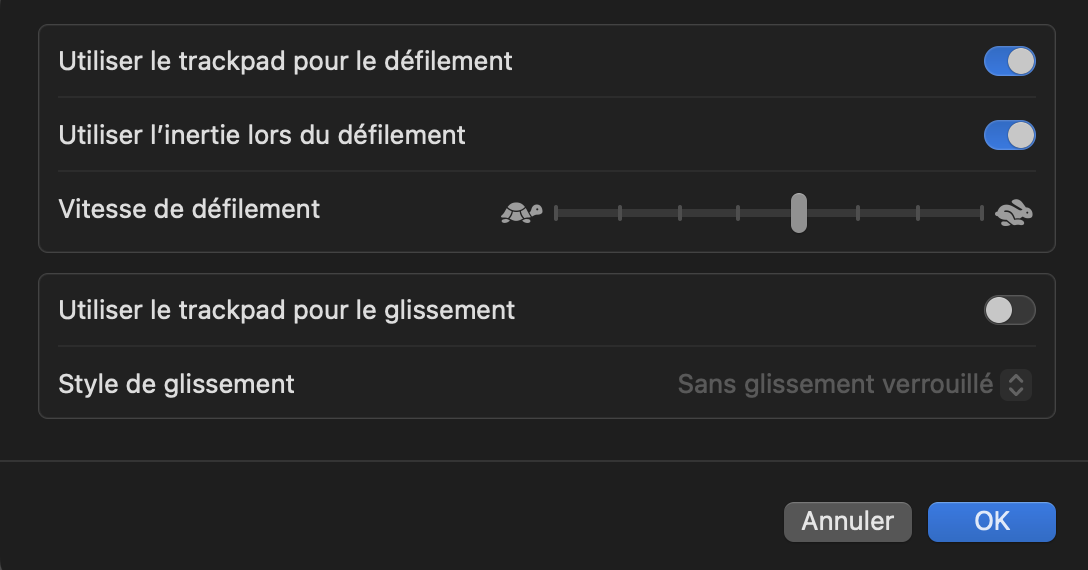Click the second tick mark from the turtle
Viewport: 1088px width, 570px height.
(620, 212)
